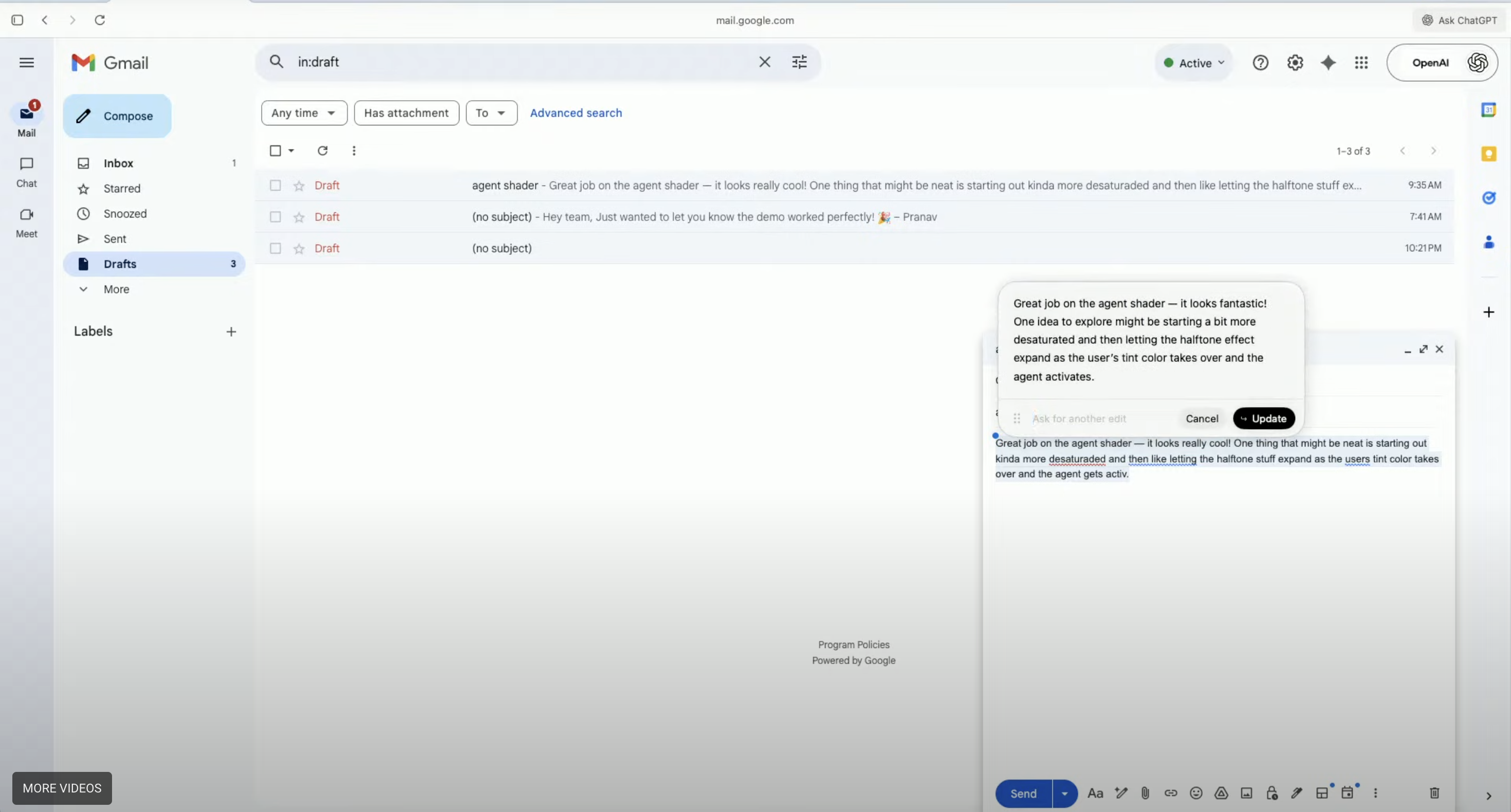The height and width of the screenshot is (812, 1511).
Task: Open the Inbox folder
Action: coord(119,163)
